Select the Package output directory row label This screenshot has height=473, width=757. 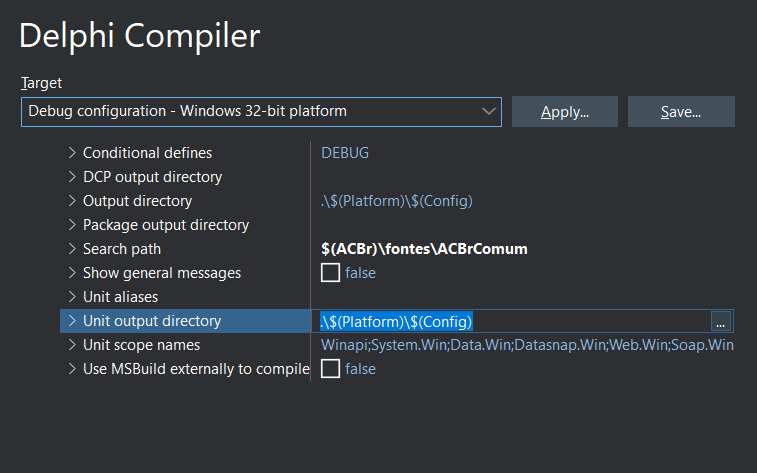point(166,225)
